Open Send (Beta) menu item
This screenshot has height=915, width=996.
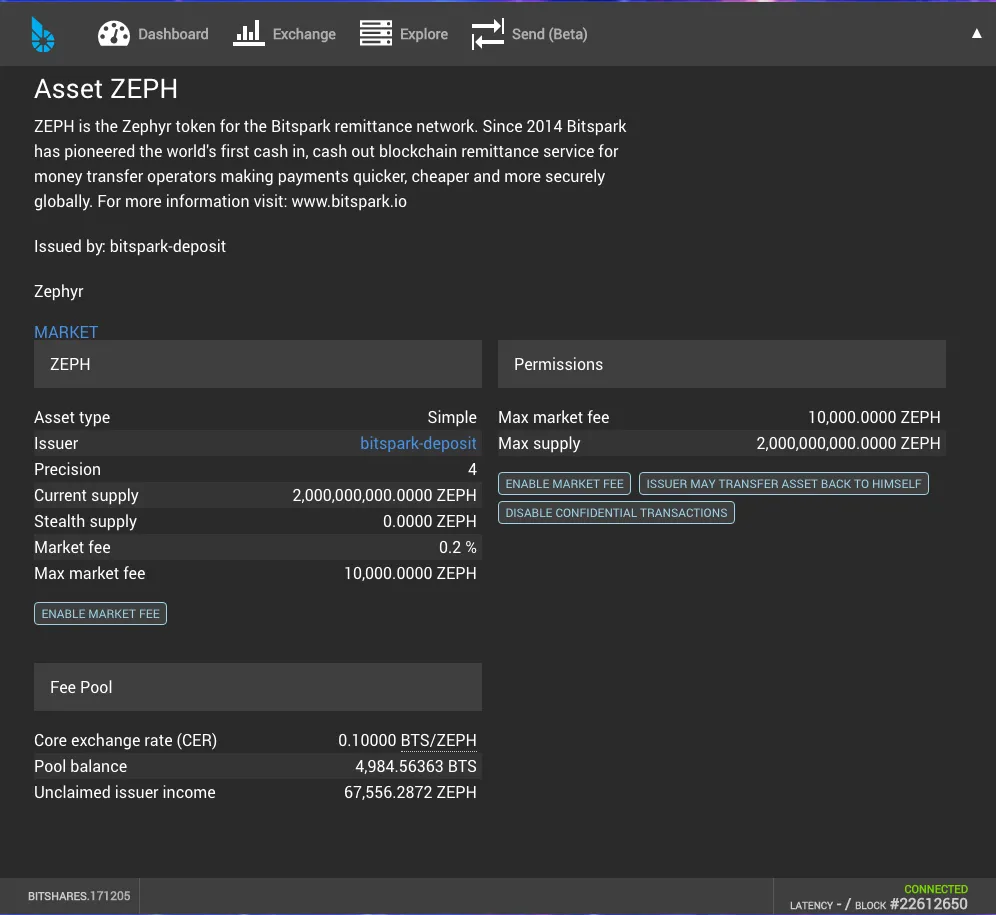[x=530, y=34]
